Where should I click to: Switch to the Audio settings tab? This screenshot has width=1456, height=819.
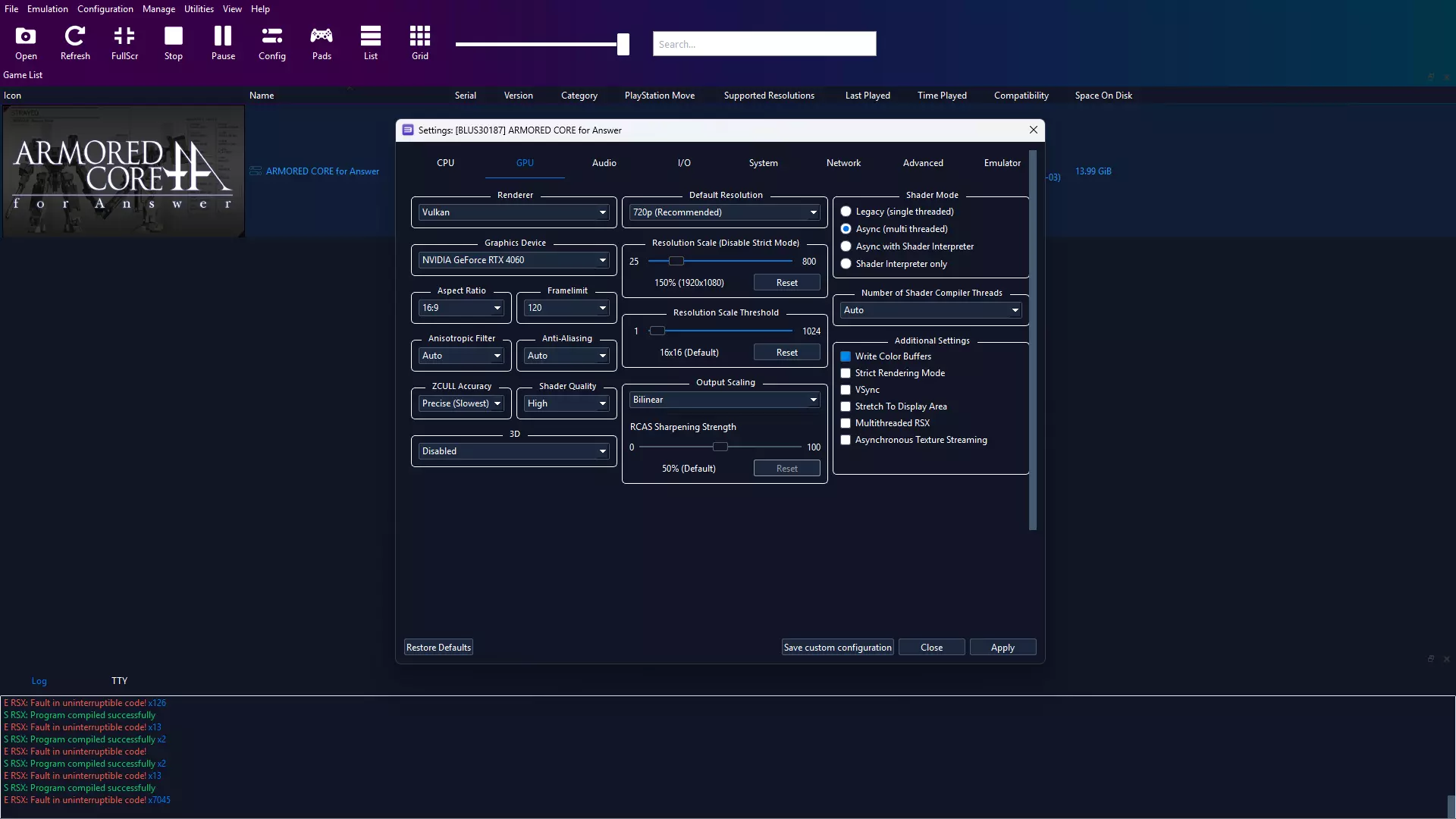(604, 163)
